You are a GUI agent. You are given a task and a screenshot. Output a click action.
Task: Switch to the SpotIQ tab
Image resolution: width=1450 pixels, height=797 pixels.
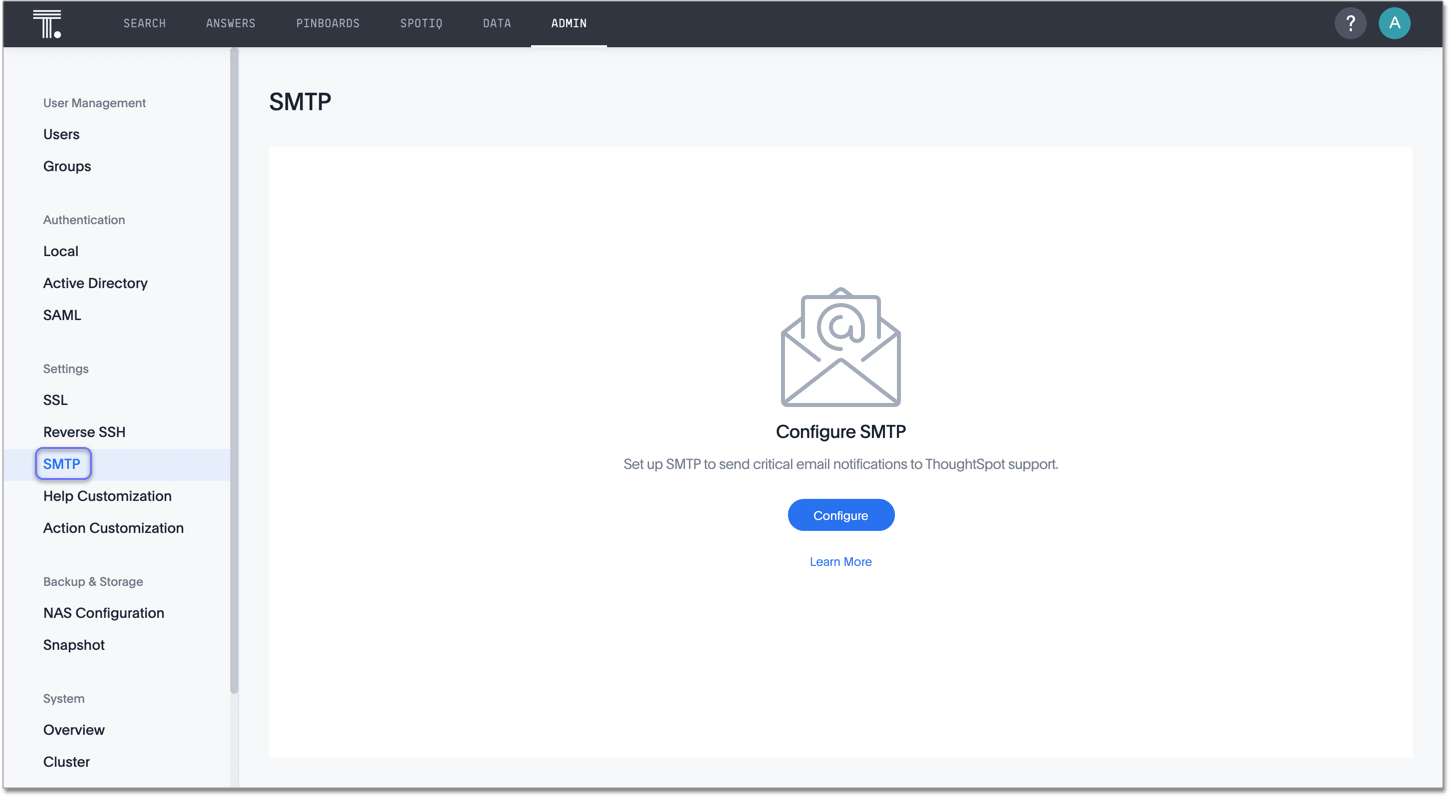pyautogui.click(x=421, y=22)
